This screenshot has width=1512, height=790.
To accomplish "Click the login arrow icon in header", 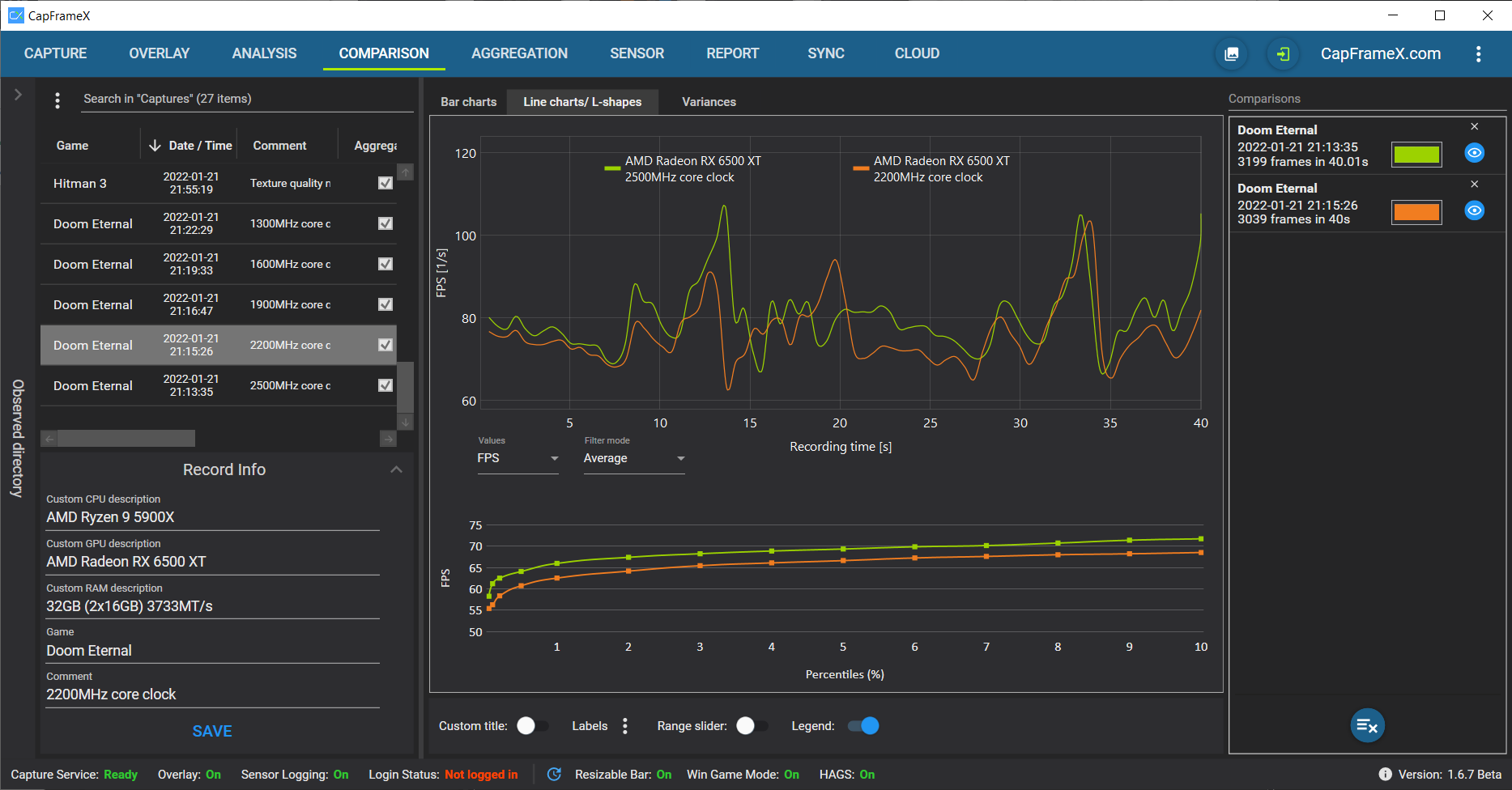I will click(x=1284, y=53).
